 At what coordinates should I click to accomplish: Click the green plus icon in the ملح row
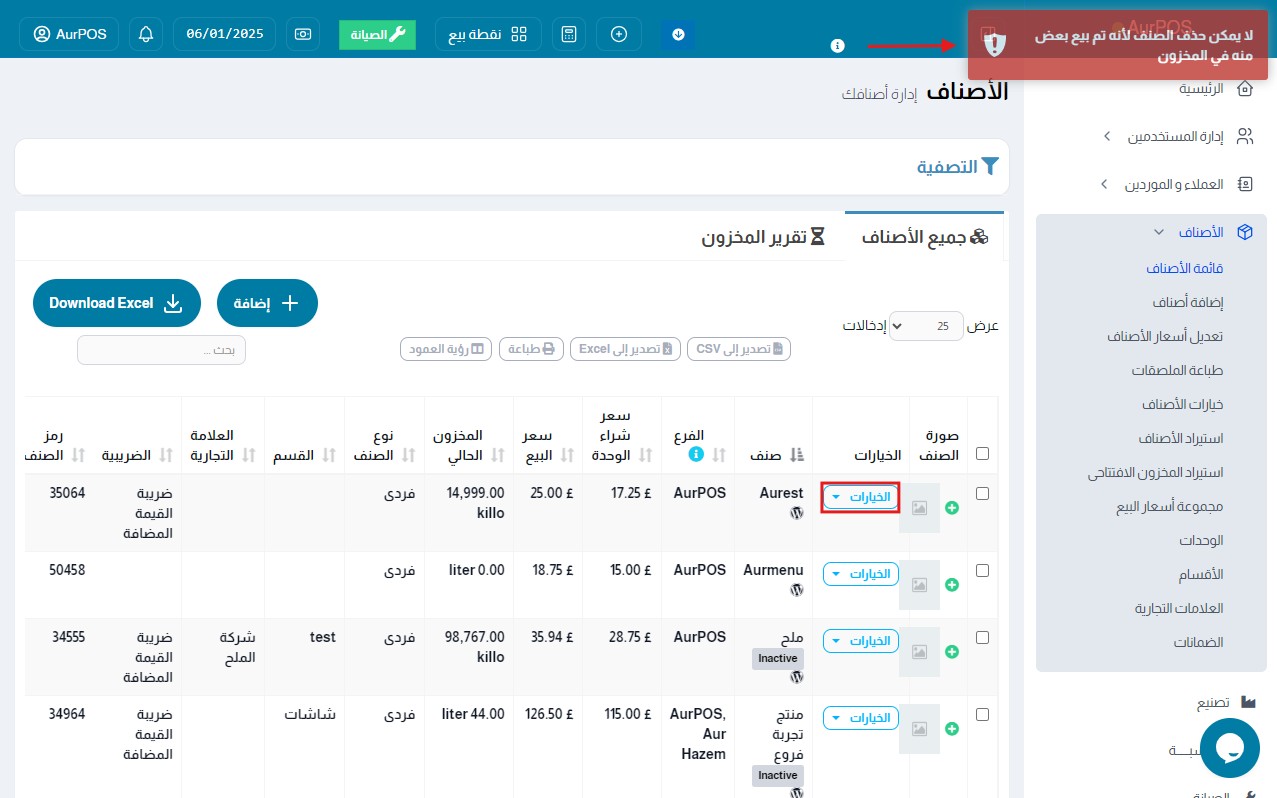coord(952,651)
